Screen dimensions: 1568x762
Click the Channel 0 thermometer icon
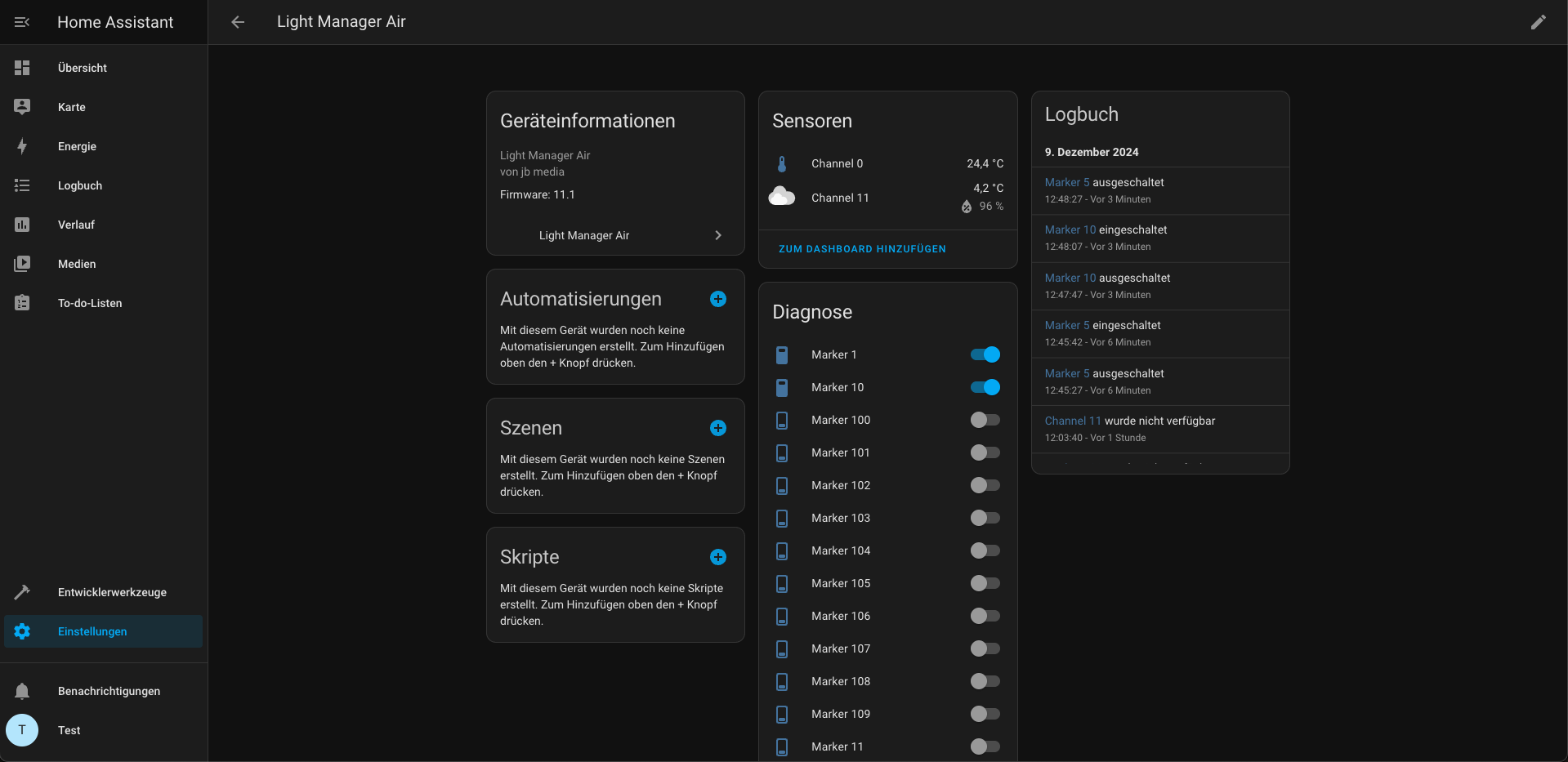[x=782, y=164]
